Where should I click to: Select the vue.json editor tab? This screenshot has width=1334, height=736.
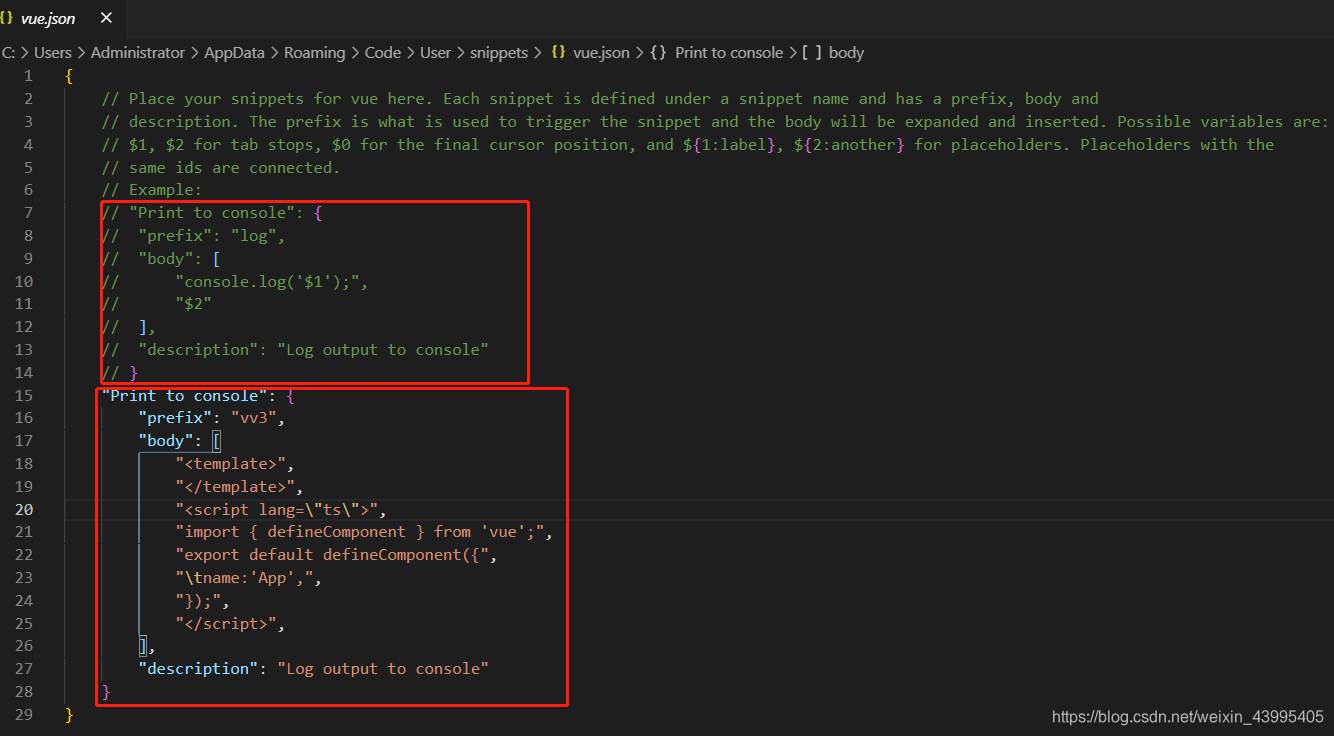(60, 18)
